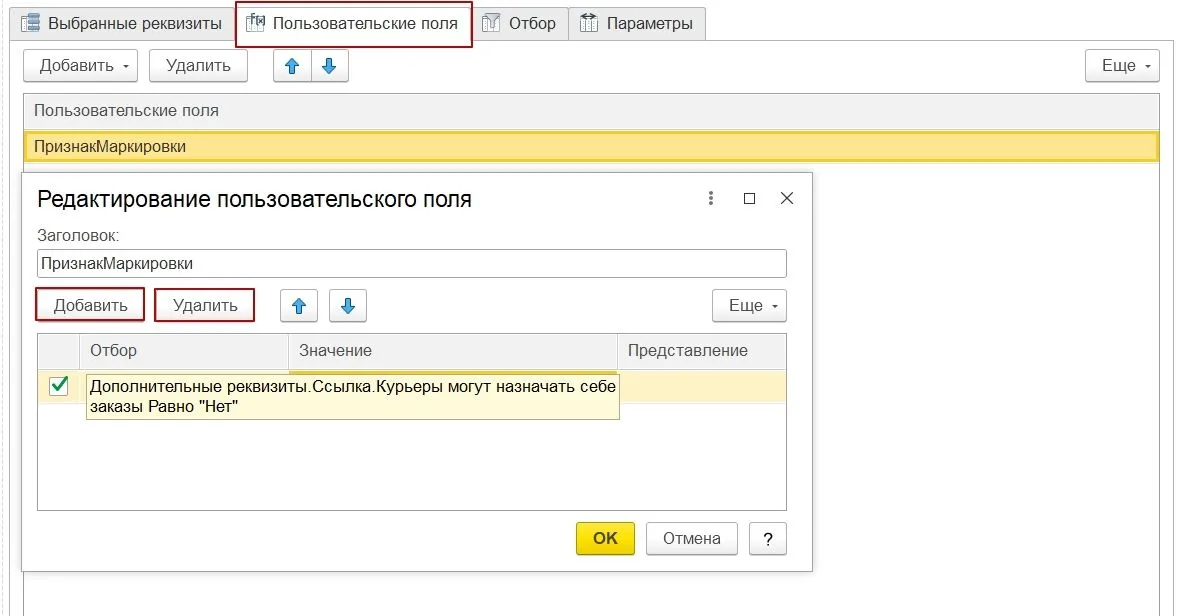
Task: Open the Еще menu in main panel
Action: pos(1122,66)
